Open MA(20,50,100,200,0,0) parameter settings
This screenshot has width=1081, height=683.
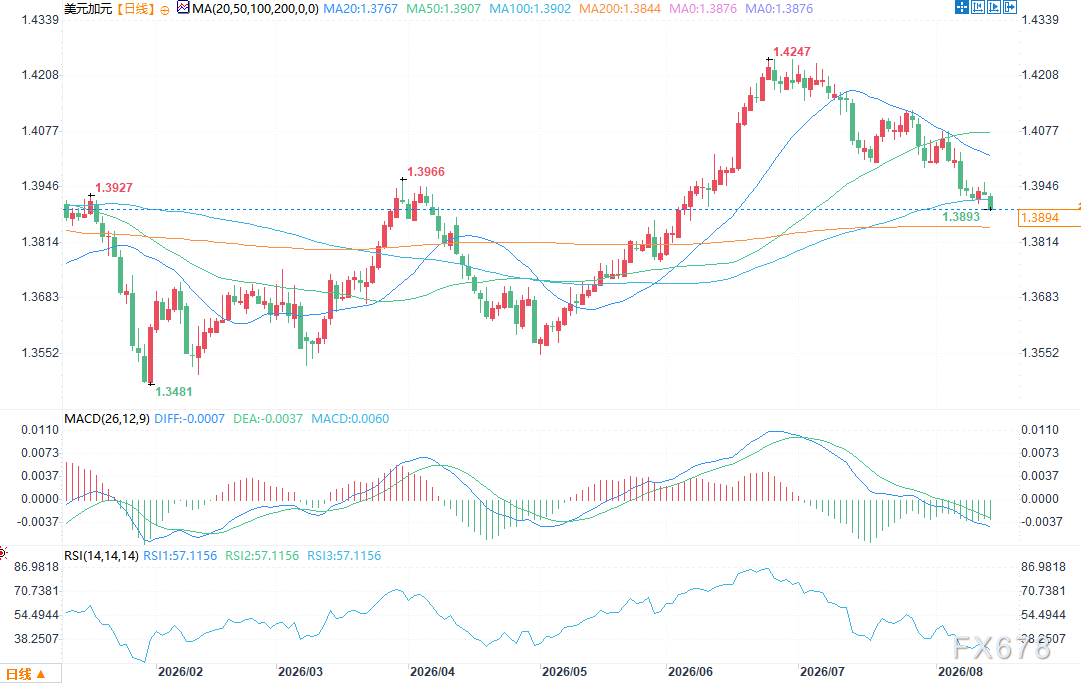255,9
